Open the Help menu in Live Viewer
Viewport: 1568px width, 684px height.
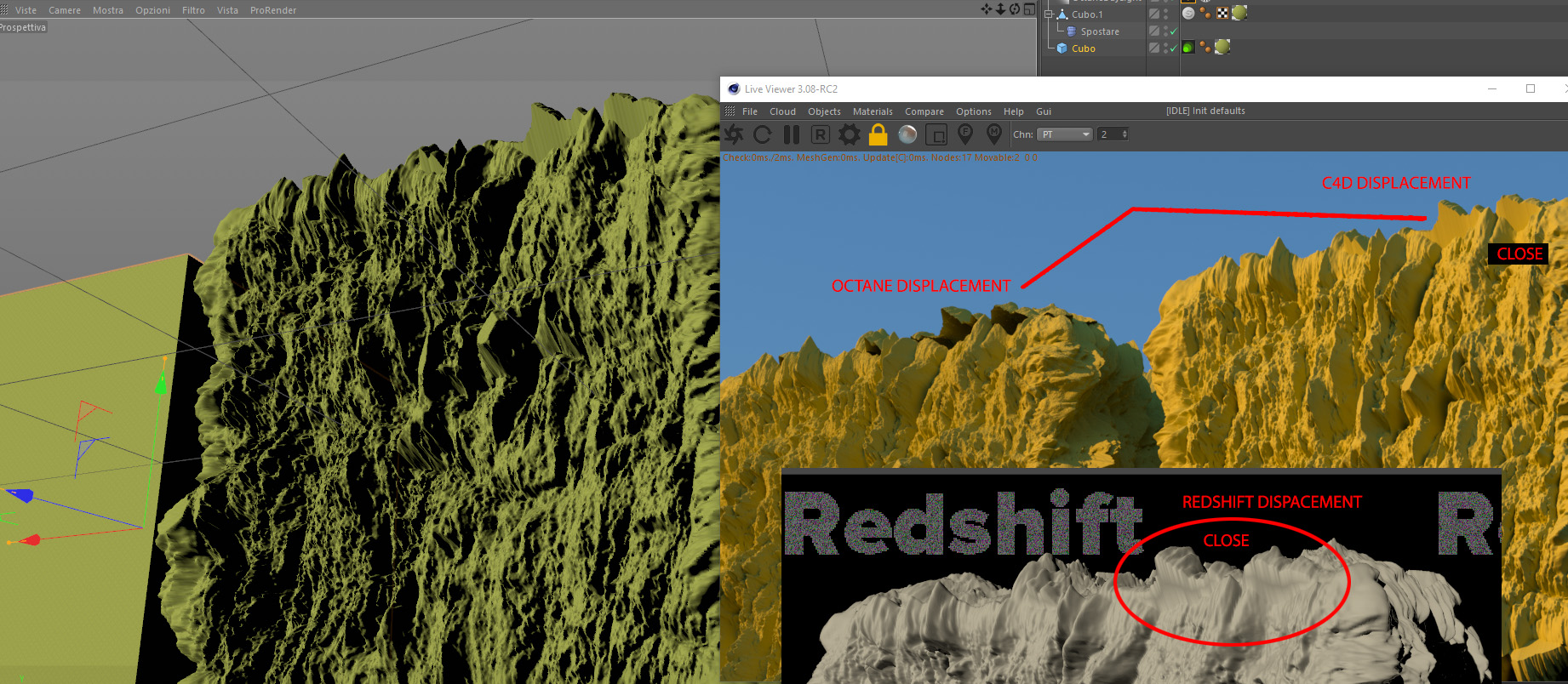[x=1013, y=111]
